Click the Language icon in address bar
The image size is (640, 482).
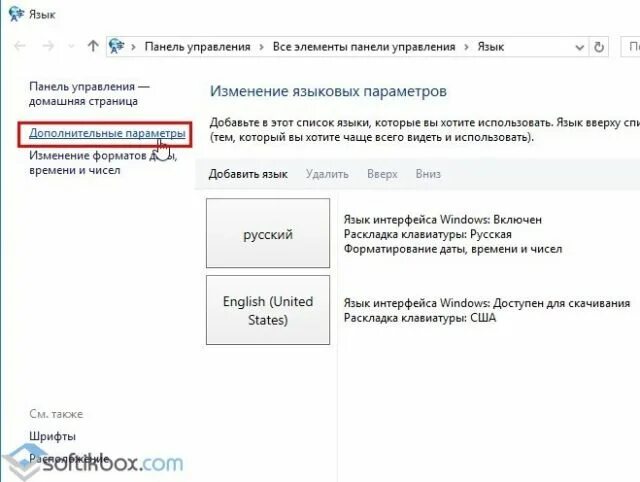coord(117,46)
